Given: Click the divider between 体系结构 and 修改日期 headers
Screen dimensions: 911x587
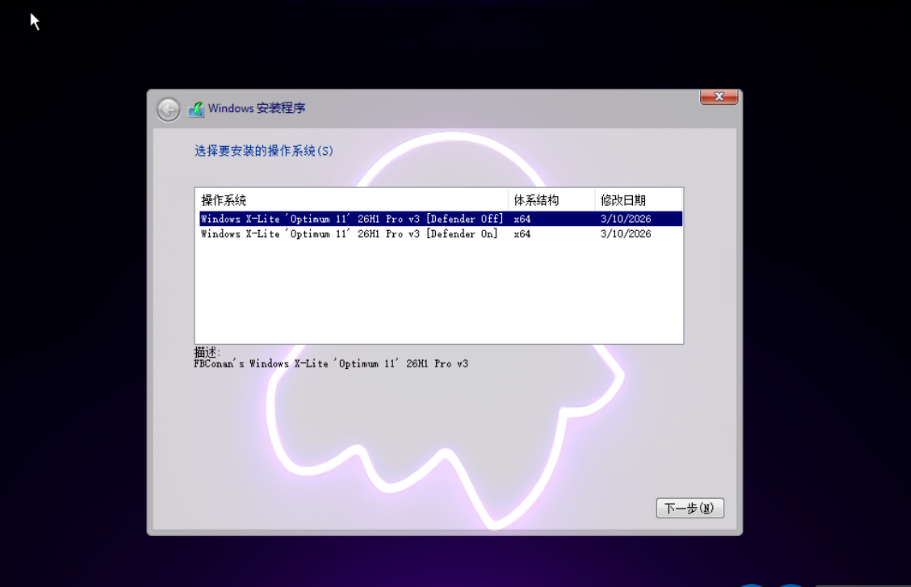Looking at the screenshot, I should [x=595, y=200].
